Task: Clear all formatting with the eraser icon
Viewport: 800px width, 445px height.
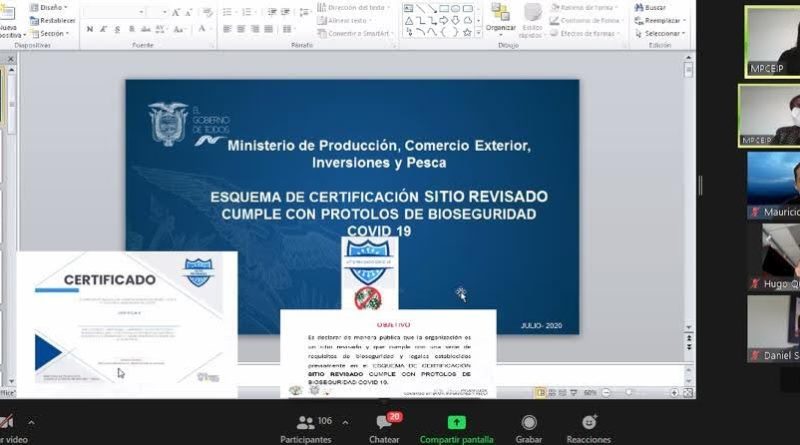Action: pyautogui.click(x=208, y=12)
